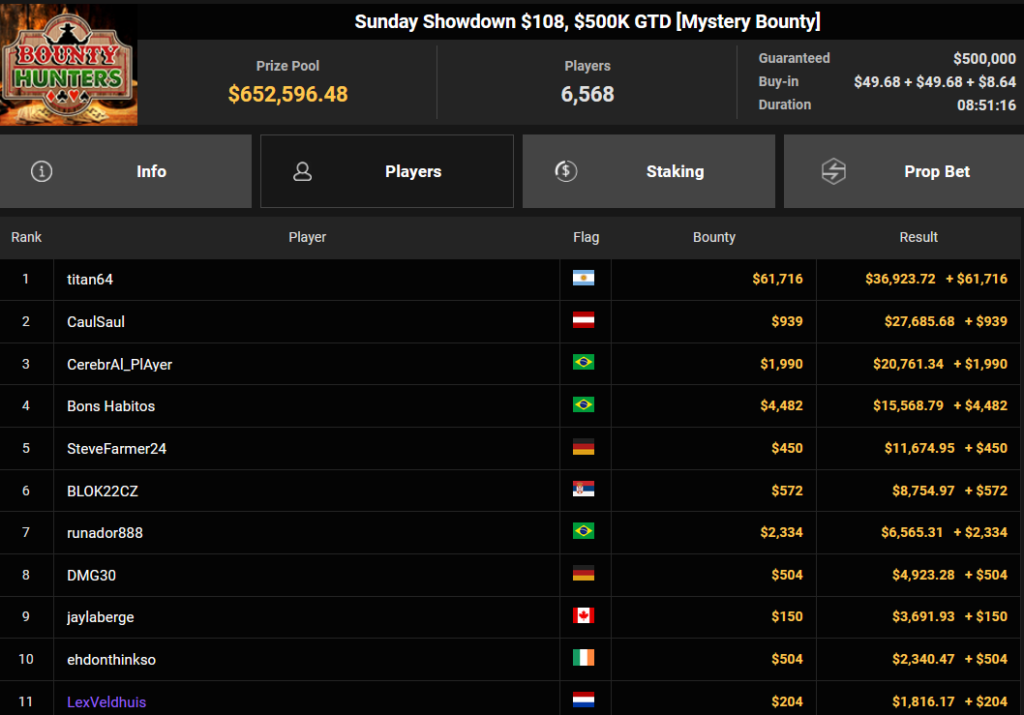The image size is (1024, 715).
Task: Click the $6,565.31 result value
Action: (x=912, y=532)
